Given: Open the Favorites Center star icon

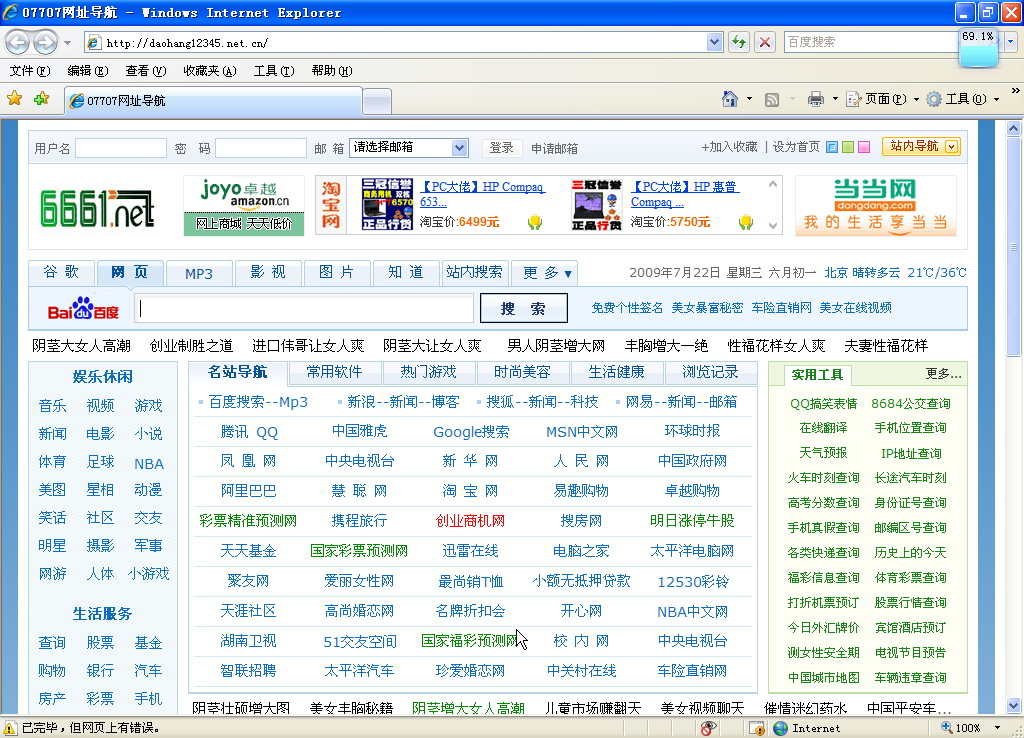Looking at the screenshot, I should tap(15, 99).
